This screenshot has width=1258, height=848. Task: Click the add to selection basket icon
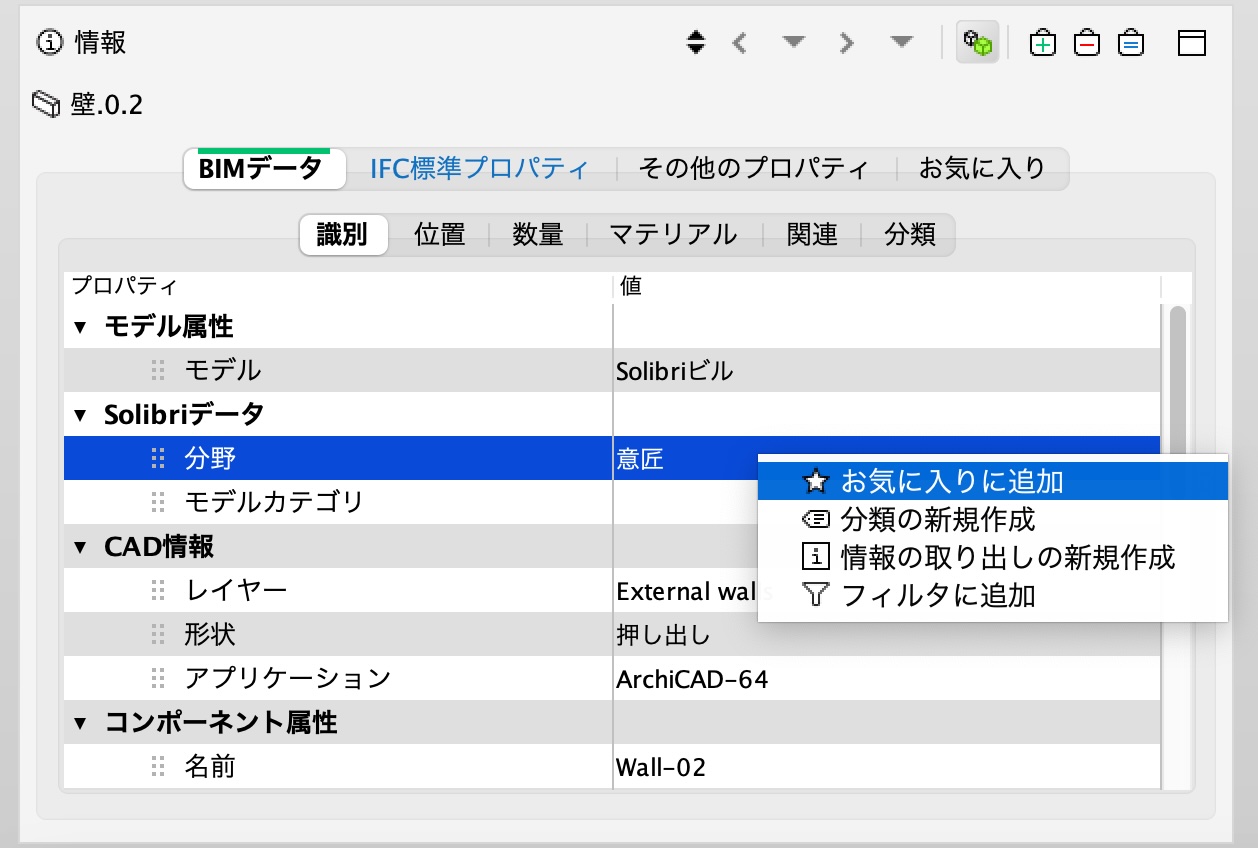(x=1043, y=43)
